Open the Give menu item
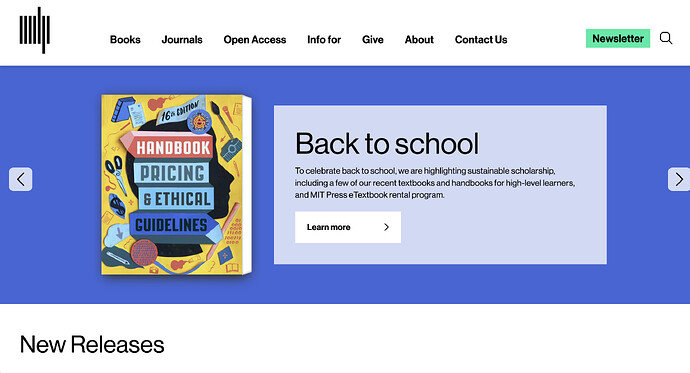Viewport: 690px width, 373px height. [x=373, y=40]
